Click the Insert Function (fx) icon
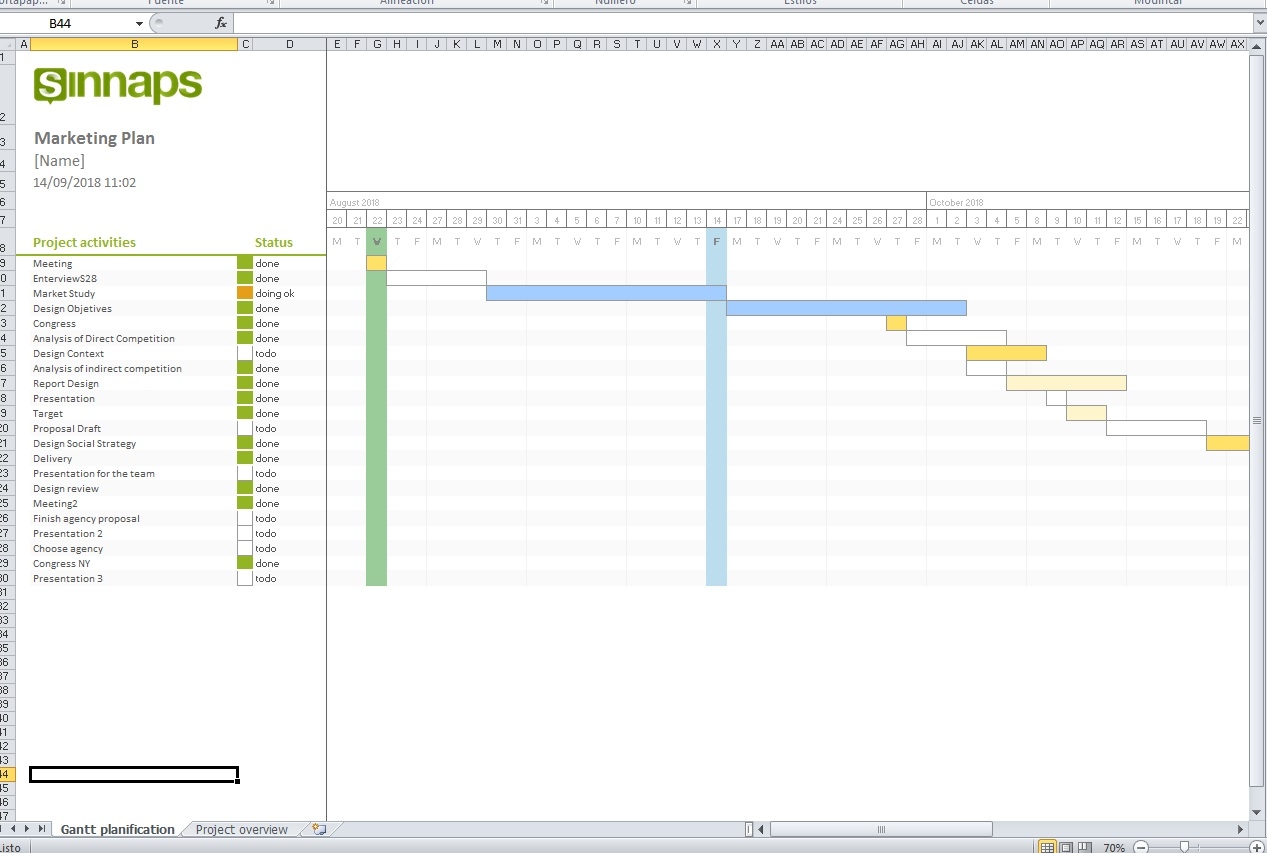This screenshot has width=1267, height=853. [x=221, y=22]
